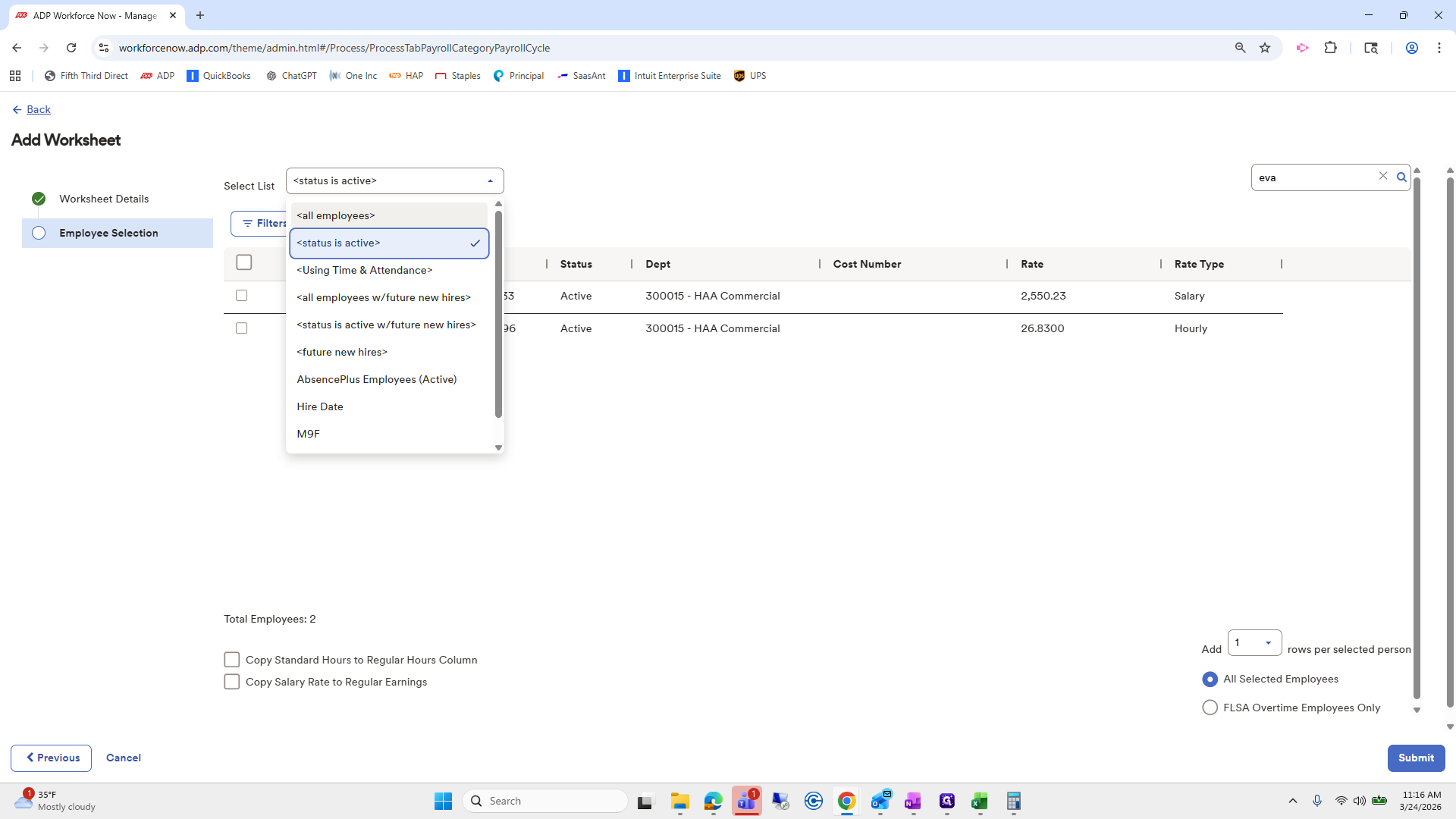Open the Chrome extensions puzzle icon
Viewport: 1456px width, 819px height.
1330,48
